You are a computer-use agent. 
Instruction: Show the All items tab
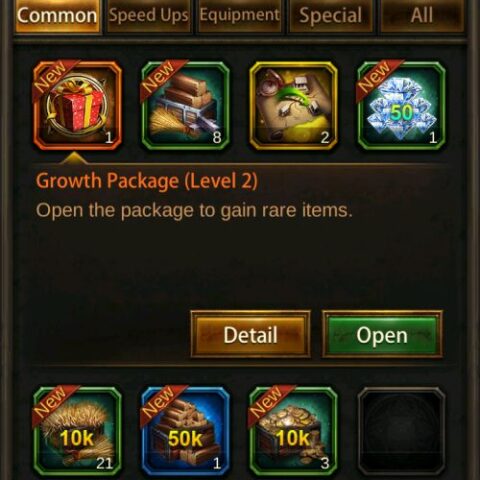(x=422, y=16)
